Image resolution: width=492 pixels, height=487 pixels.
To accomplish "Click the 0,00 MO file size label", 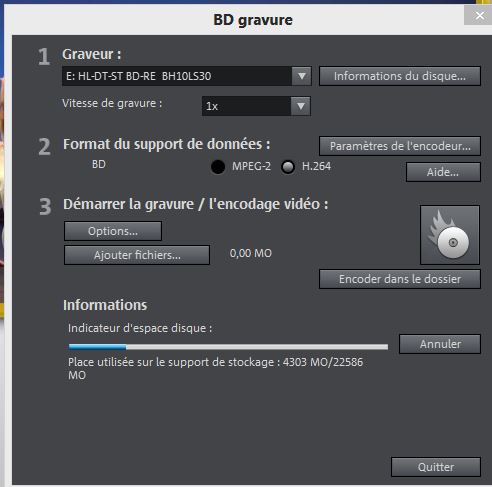I will click(x=251, y=253).
